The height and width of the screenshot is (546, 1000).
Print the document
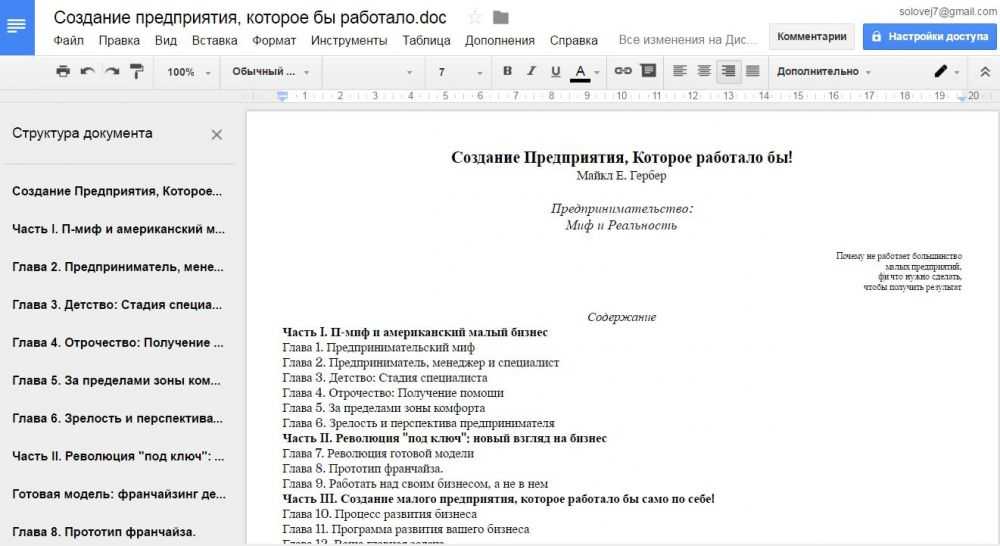point(63,71)
